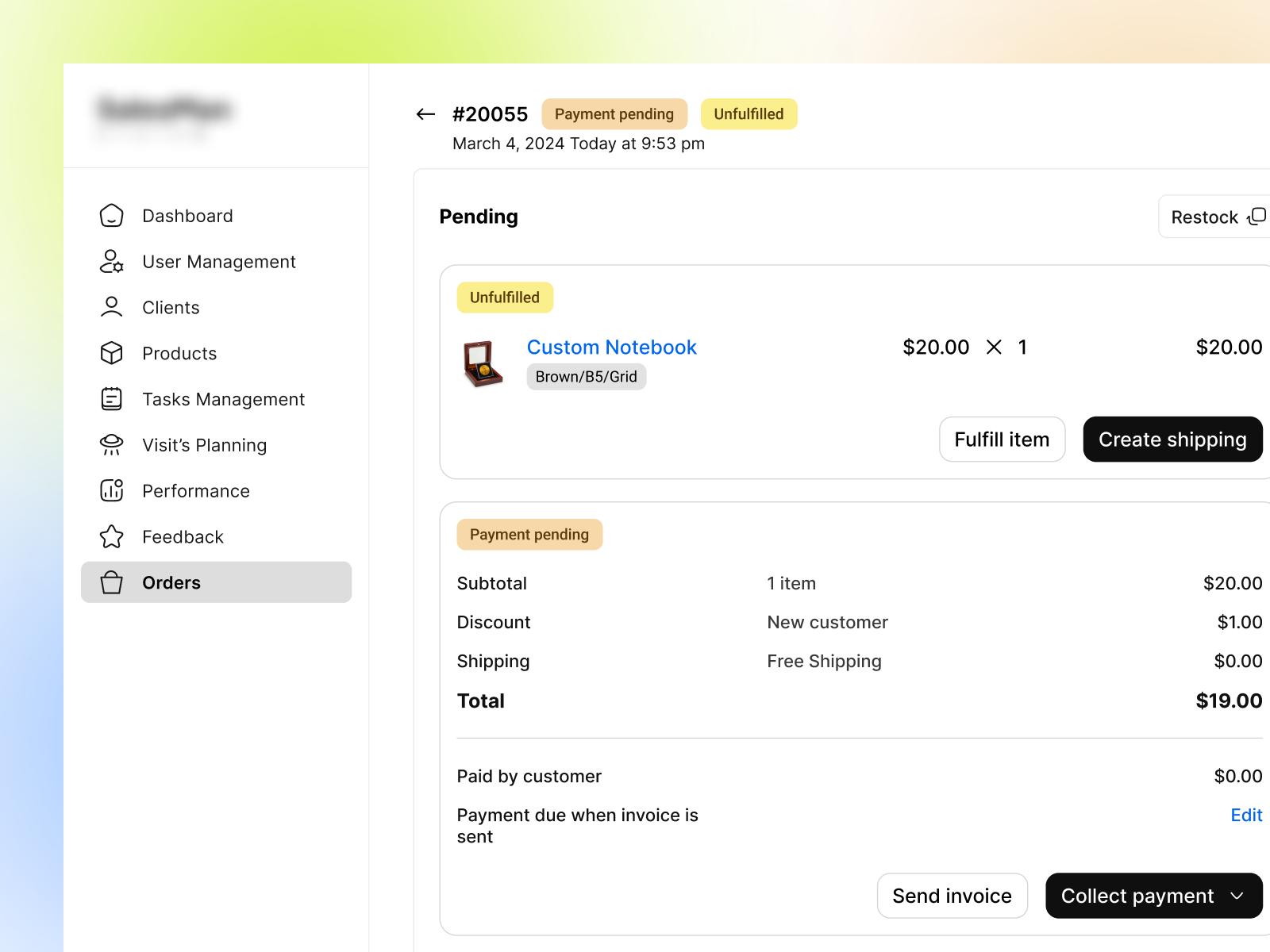Click Send invoice
The image size is (1270, 952).
(952, 896)
